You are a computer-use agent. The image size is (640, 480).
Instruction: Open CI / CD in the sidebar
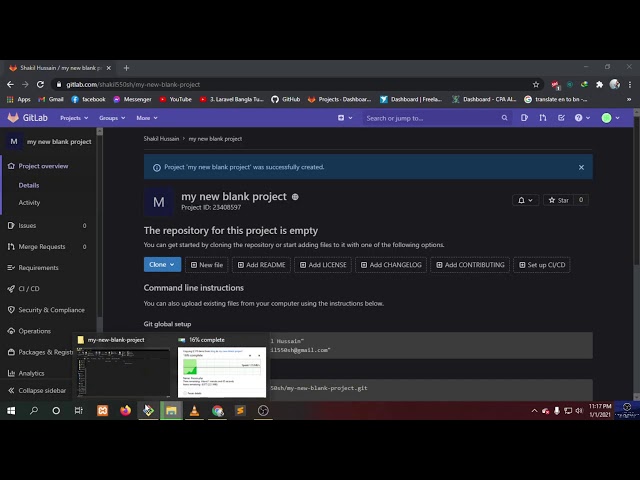pyautogui.click(x=29, y=289)
